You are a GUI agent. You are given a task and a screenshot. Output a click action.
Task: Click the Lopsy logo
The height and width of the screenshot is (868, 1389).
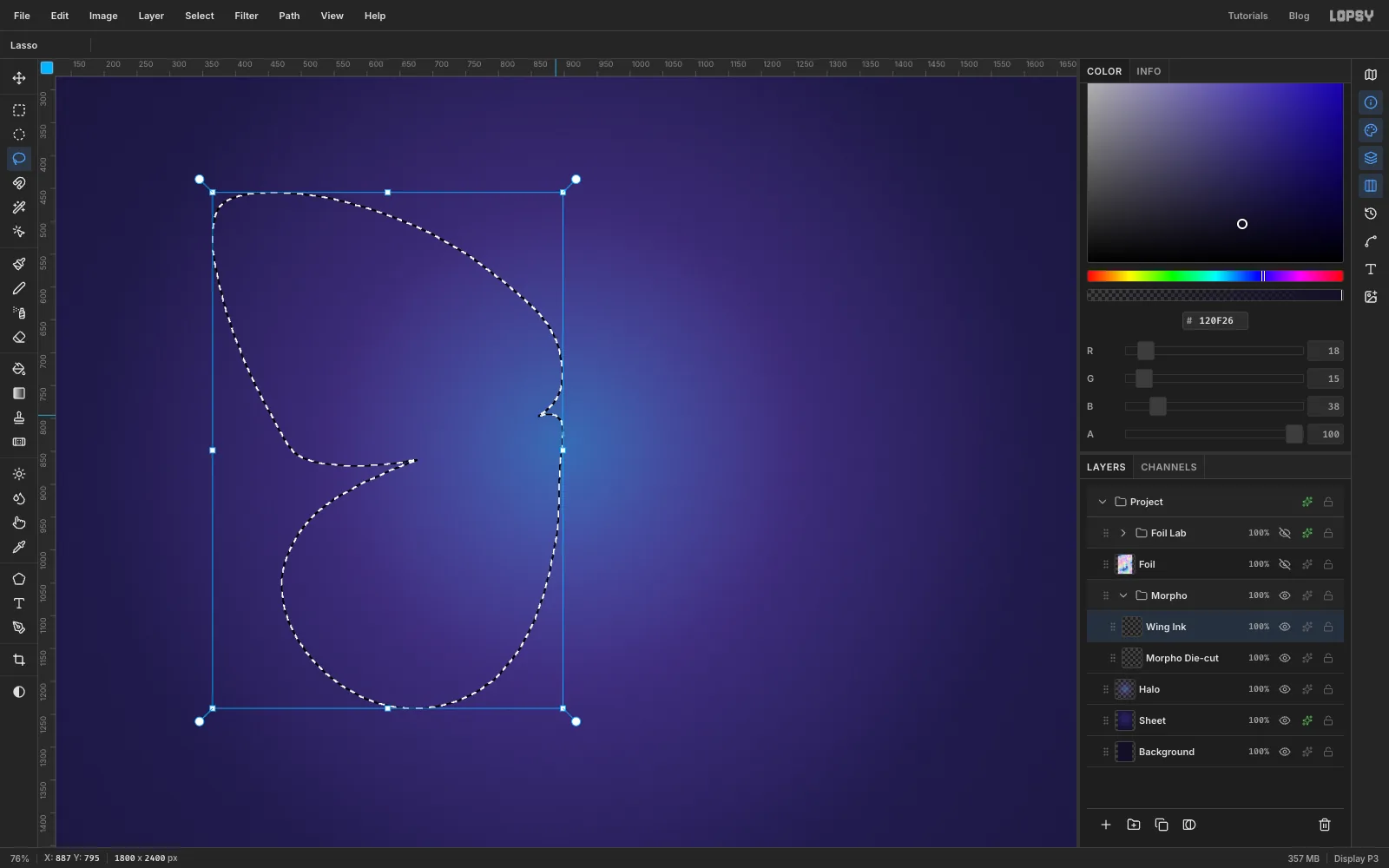click(1352, 16)
